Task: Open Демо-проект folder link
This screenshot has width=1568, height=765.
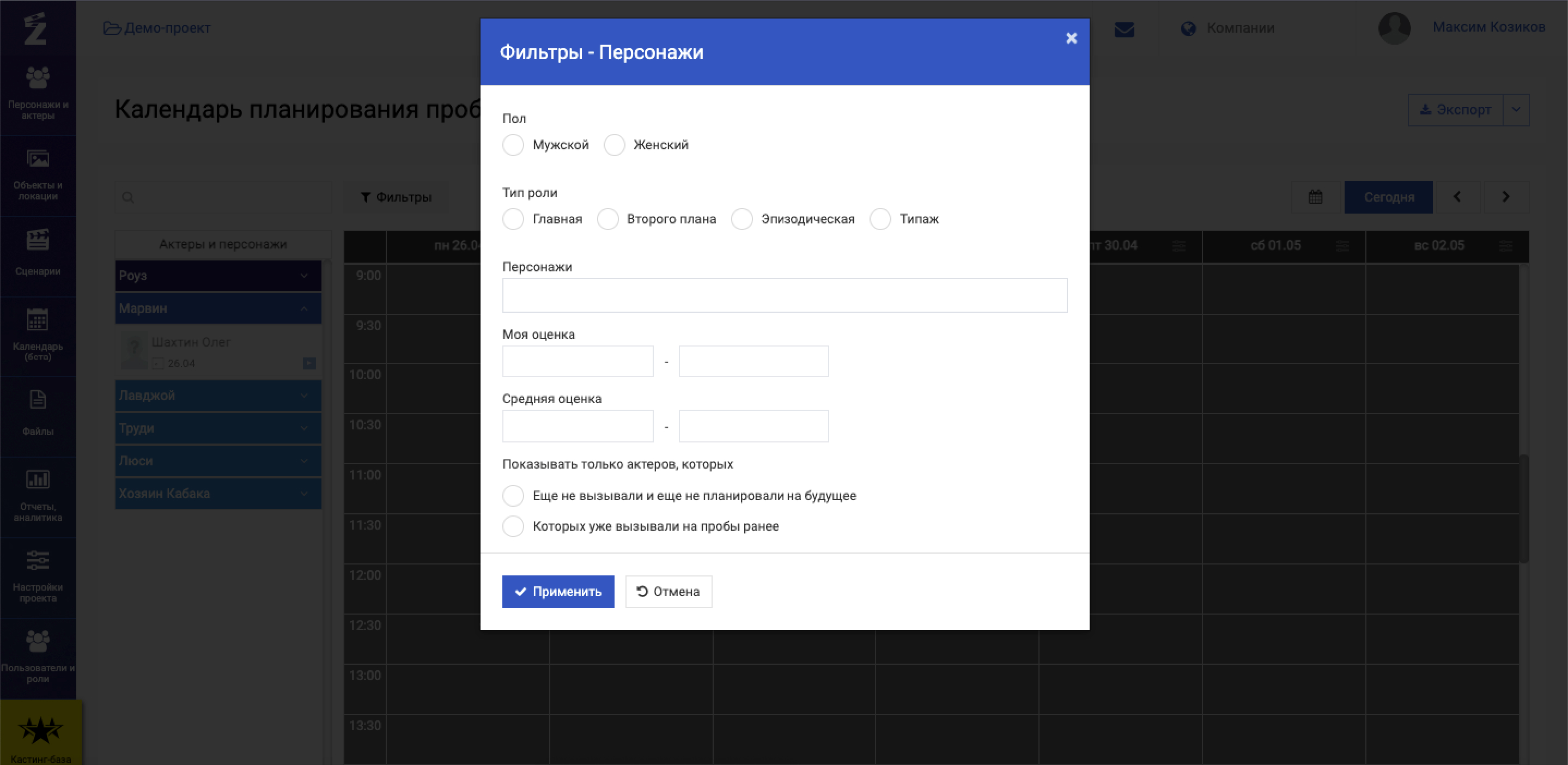Action: 157,28
